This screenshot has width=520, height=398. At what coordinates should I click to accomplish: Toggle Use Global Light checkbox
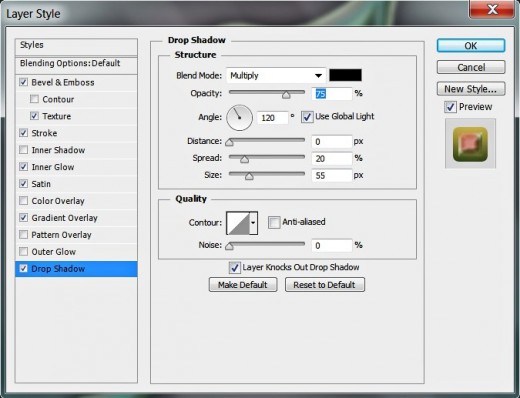[x=307, y=117]
